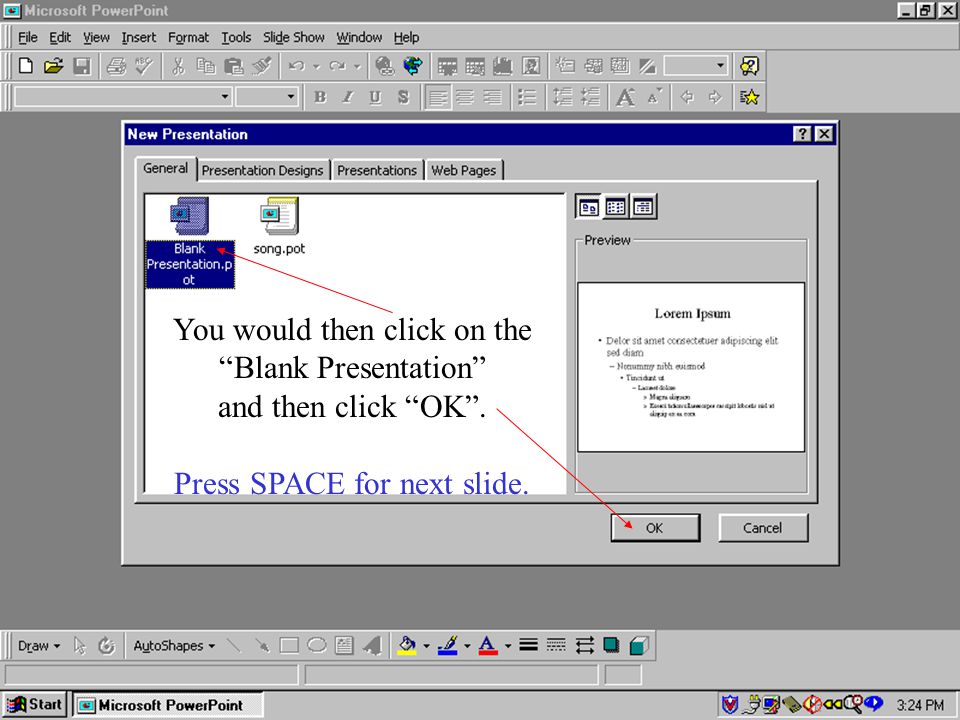Click Insert Excel Worksheet icon
The height and width of the screenshot is (720, 960).
(475, 66)
